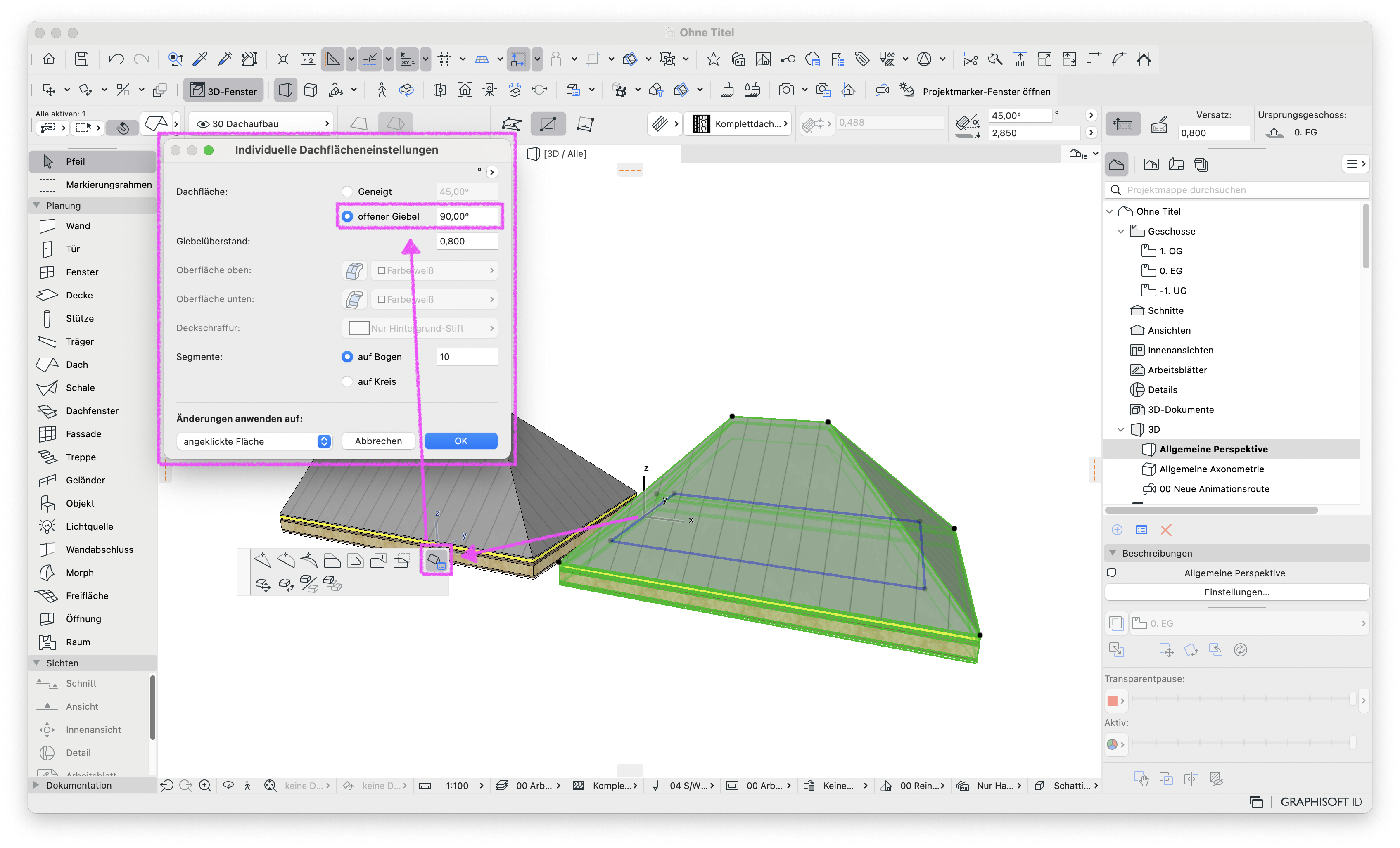Click the red Transparentpause color swatch

[1113, 701]
